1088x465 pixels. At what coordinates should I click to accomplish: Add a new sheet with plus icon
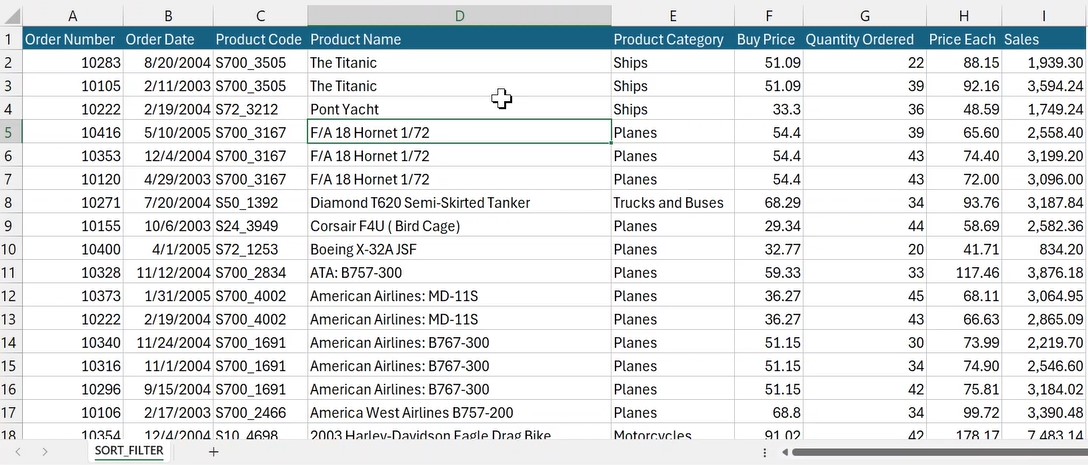213,452
